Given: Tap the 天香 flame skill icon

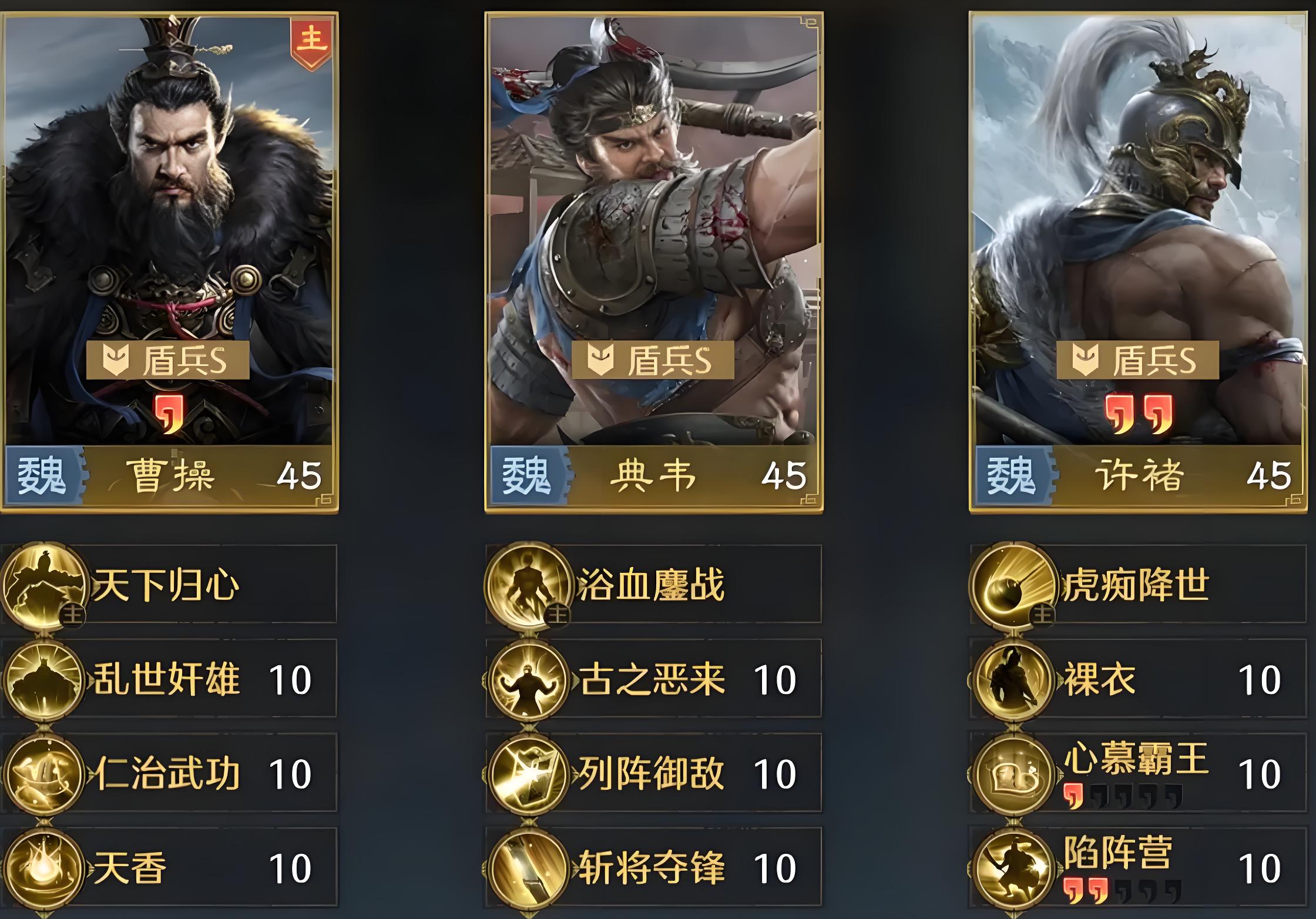Looking at the screenshot, I should point(43,868).
